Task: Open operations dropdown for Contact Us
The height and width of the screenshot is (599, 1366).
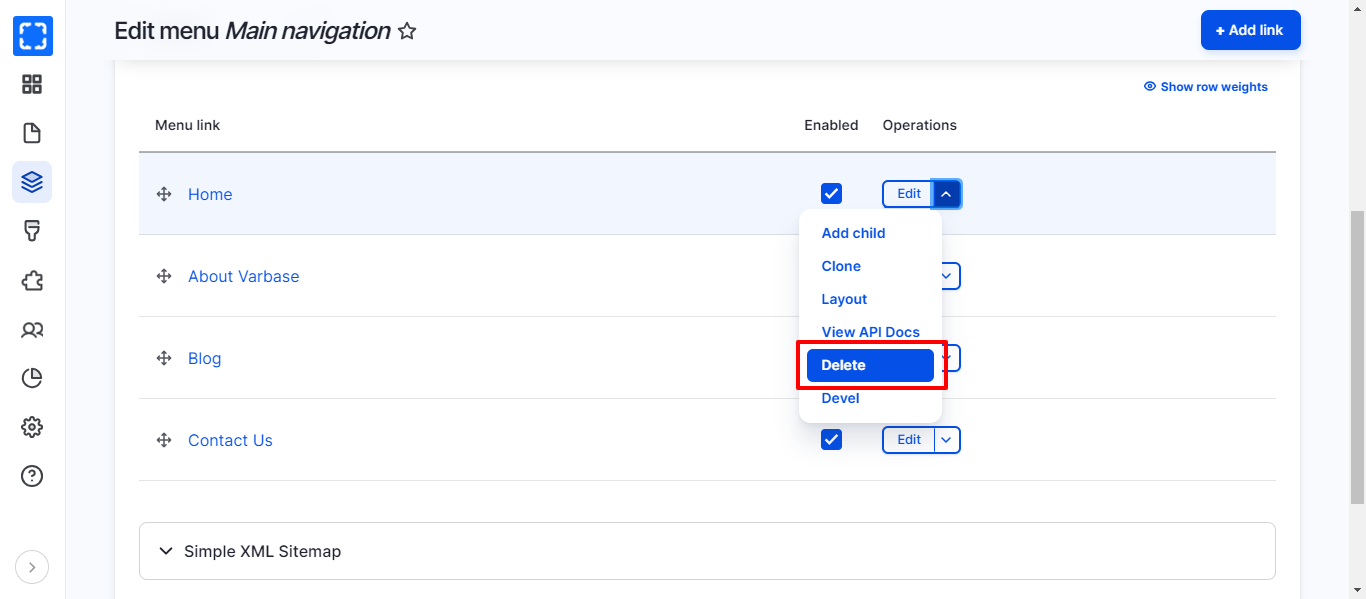Action: coord(947,440)
